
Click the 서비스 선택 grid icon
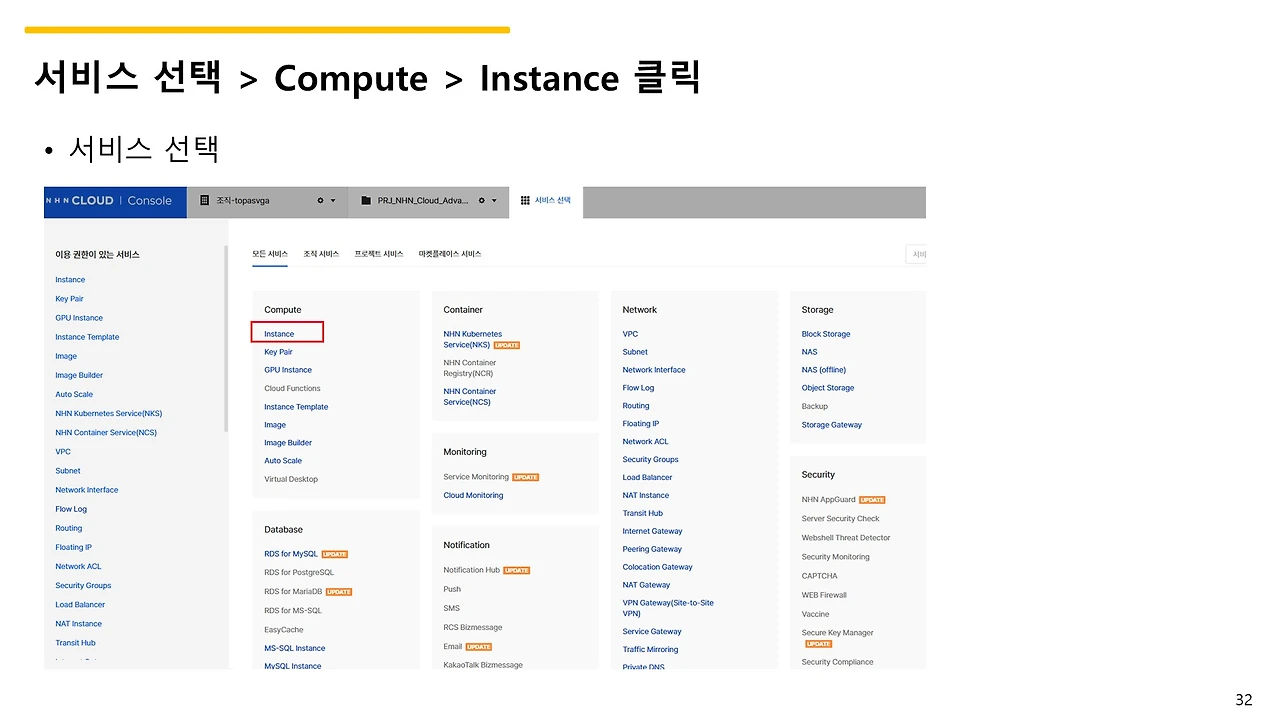tap(525, 201)
